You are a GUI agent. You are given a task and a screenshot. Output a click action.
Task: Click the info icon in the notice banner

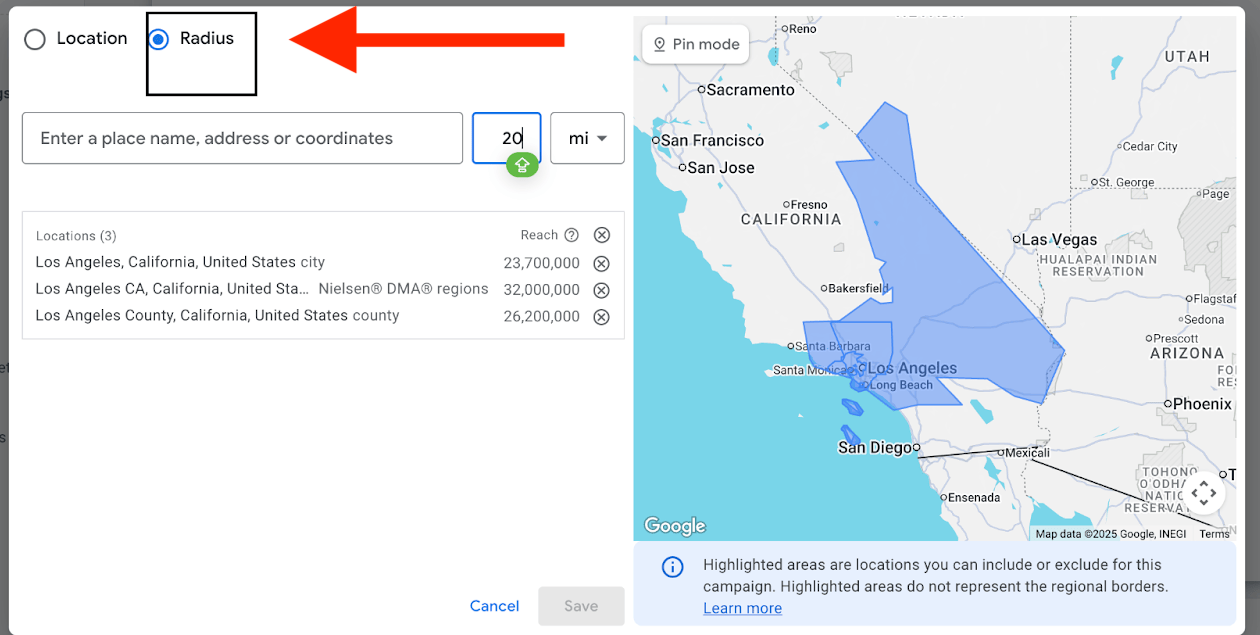pos(673,567)
